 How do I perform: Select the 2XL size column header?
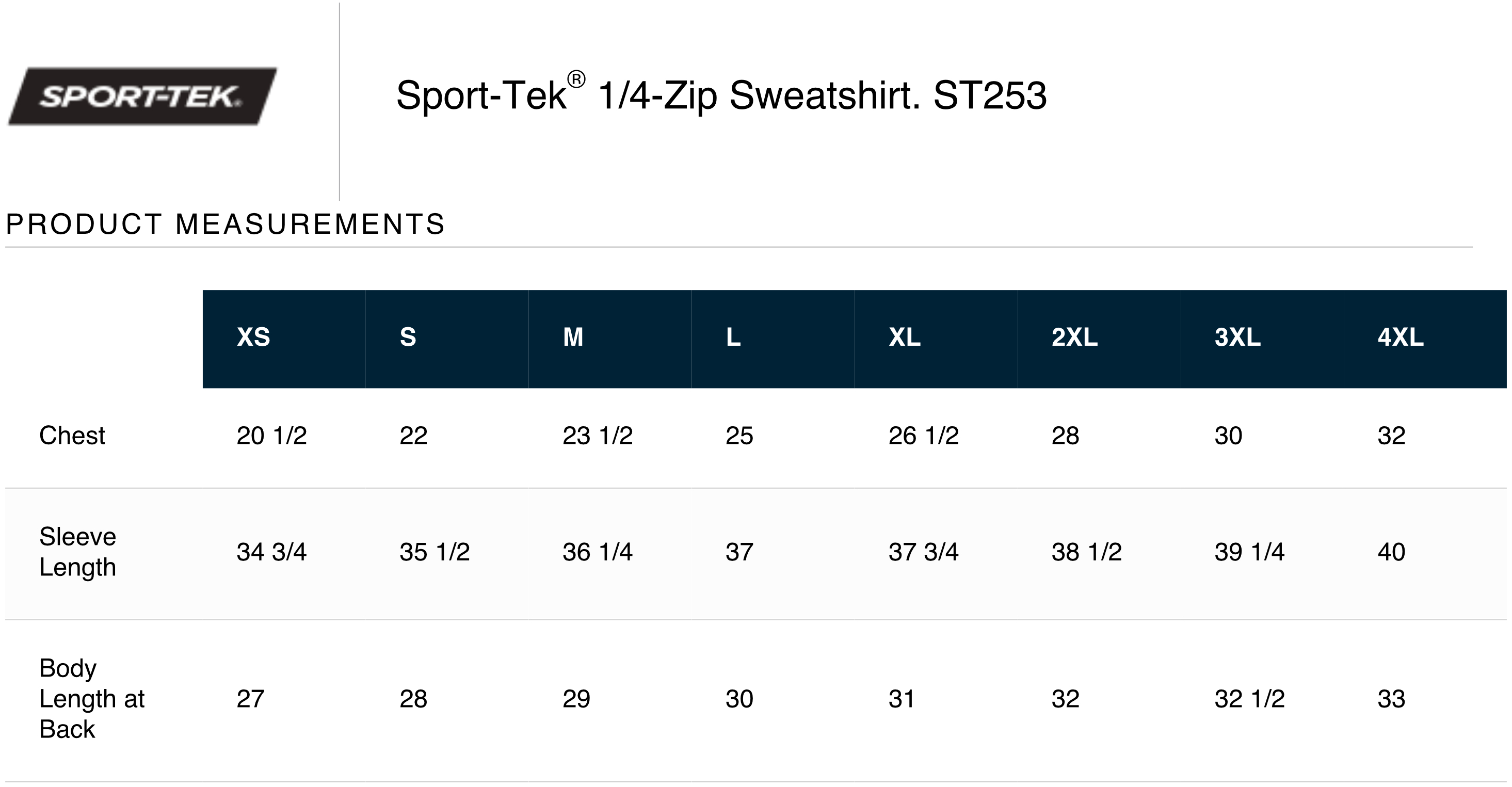tap(1074, 338)
